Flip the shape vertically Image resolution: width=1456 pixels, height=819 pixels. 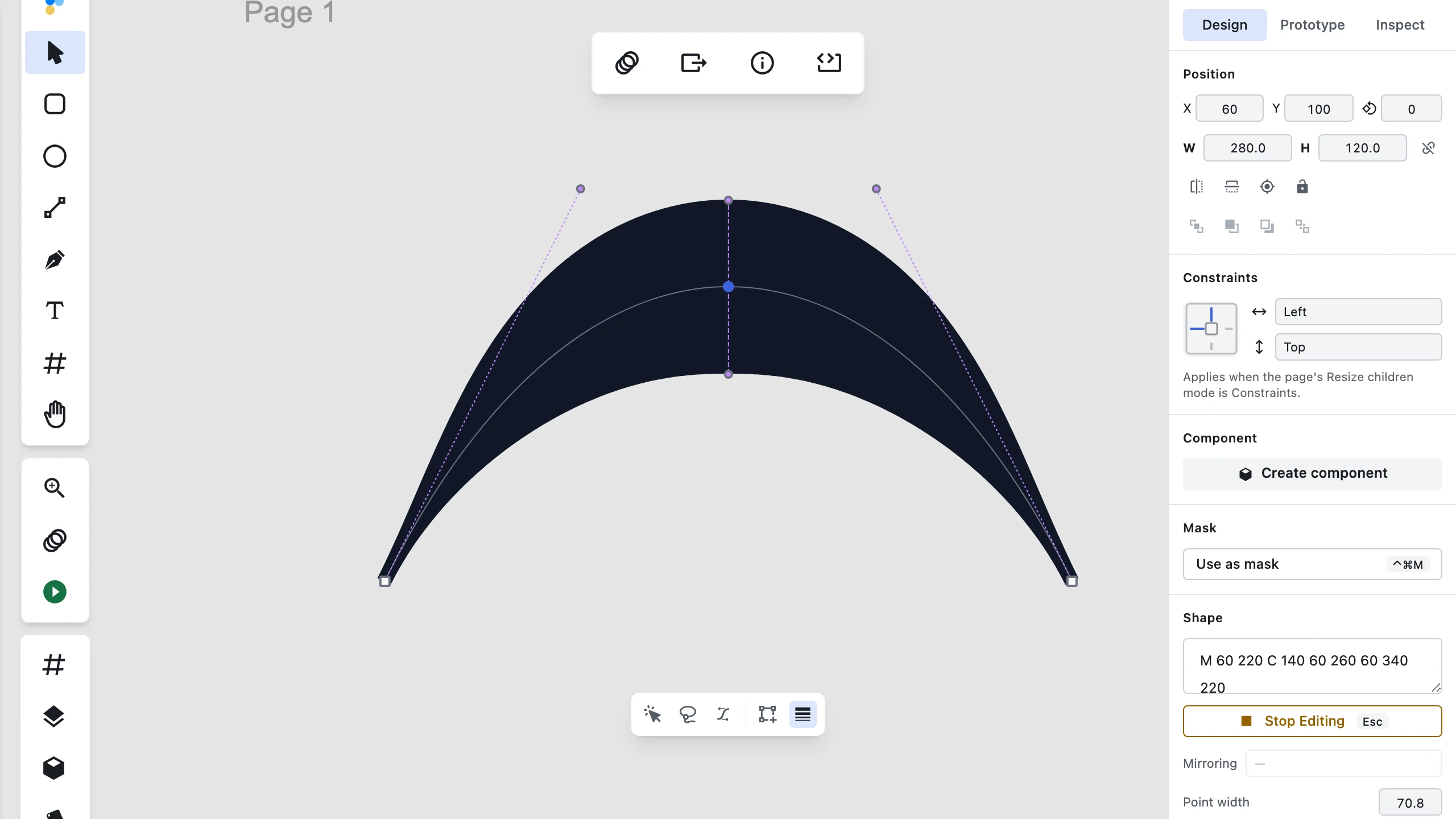1232,187
